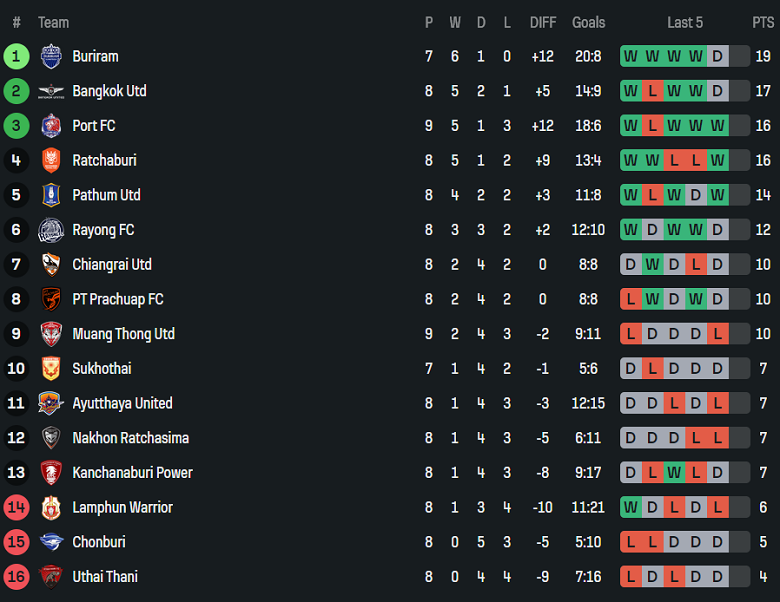Click Lamphun Warrior's red position 14 badge
Image resolution: width=780 pixels, height=602 pixels.
click(x=16, y=507)
